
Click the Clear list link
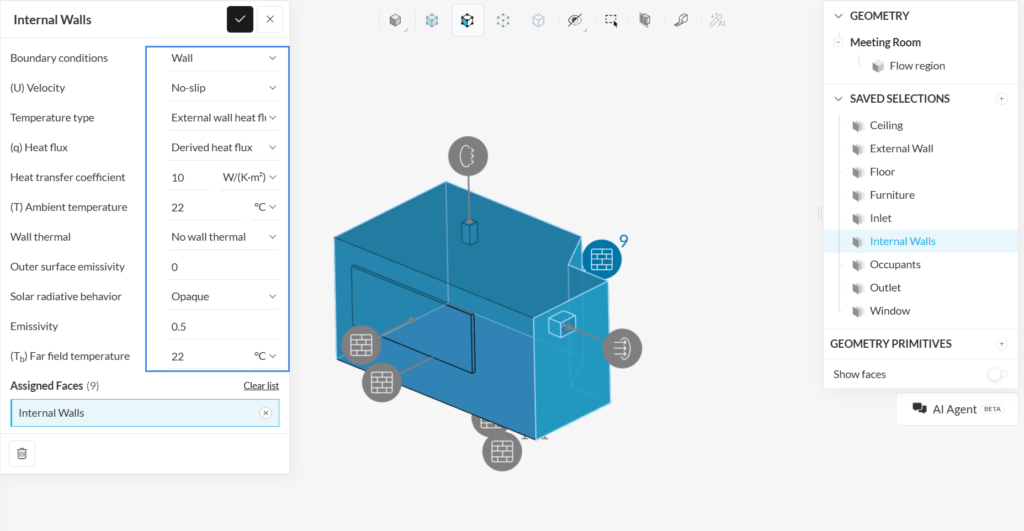point(261,386)
